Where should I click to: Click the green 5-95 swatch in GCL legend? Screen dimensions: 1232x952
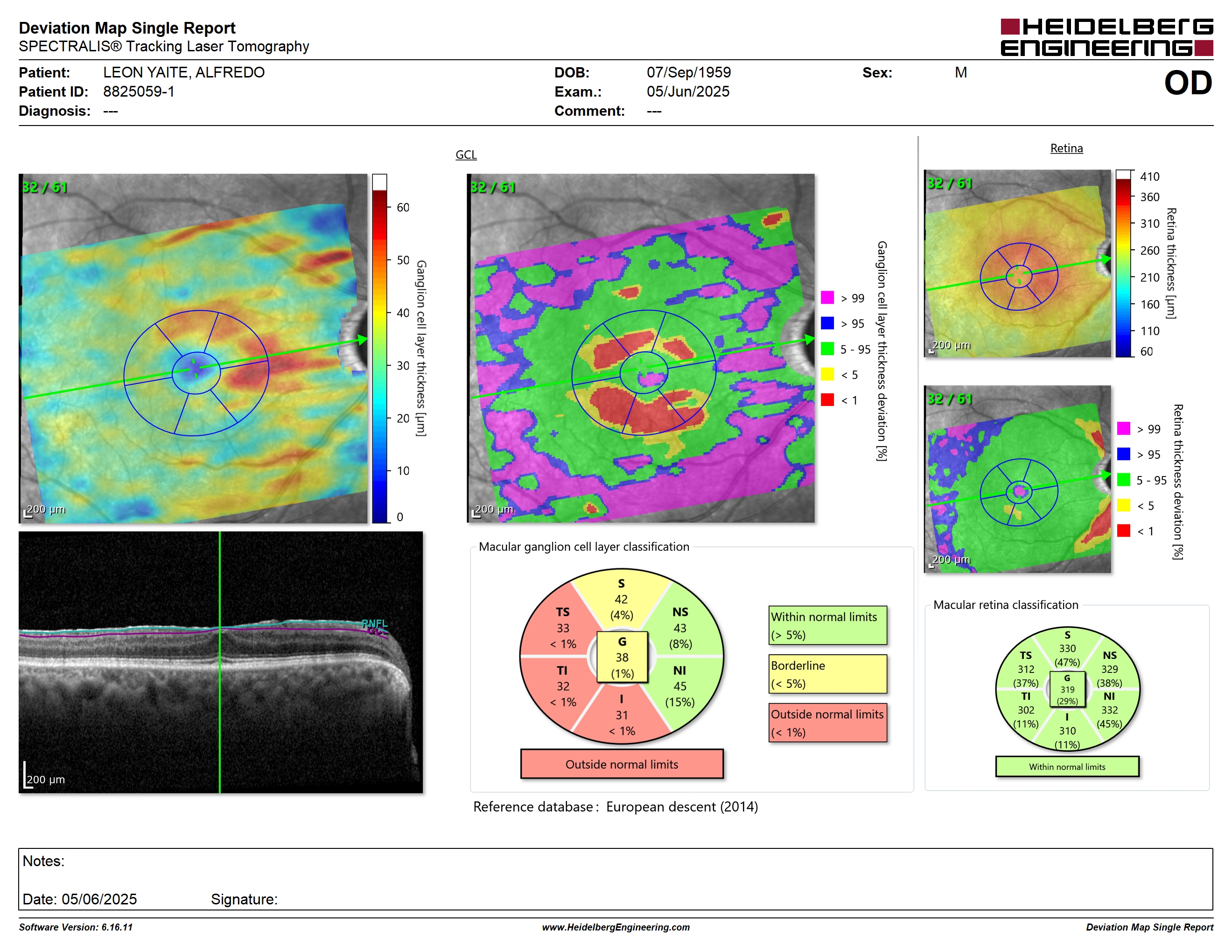(827, 349)
